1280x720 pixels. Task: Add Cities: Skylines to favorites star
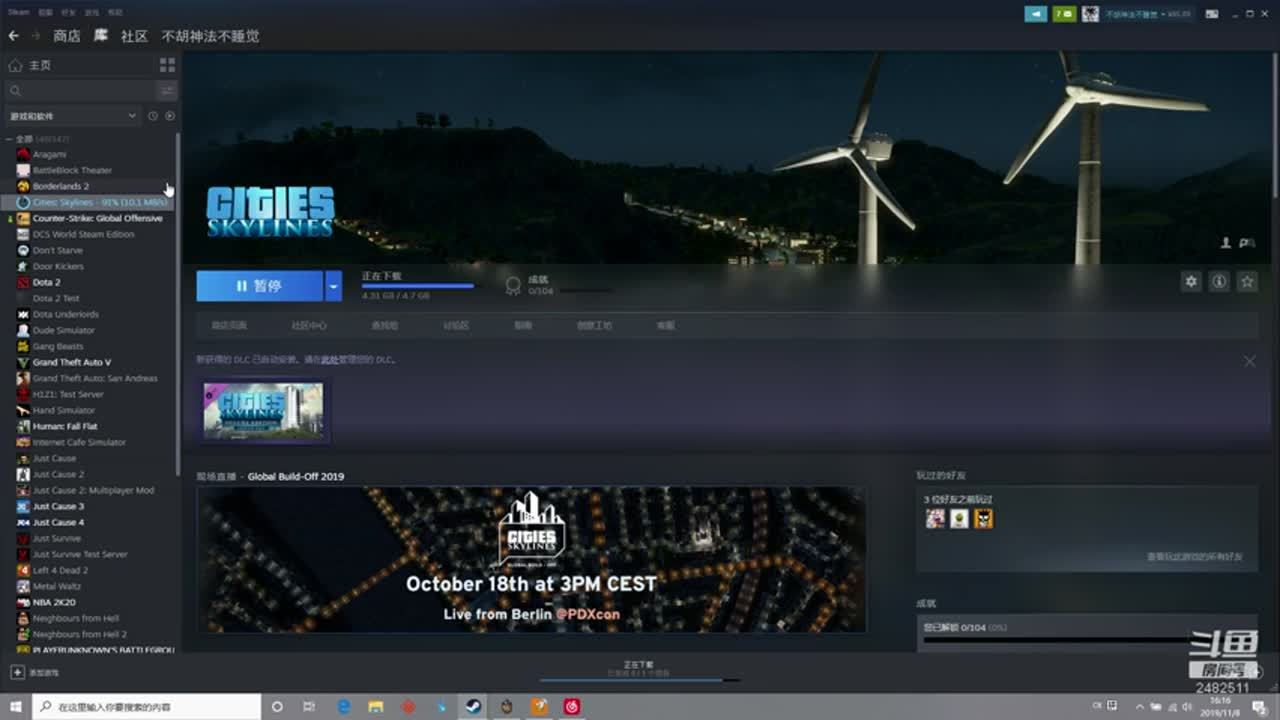(1247, 282)
